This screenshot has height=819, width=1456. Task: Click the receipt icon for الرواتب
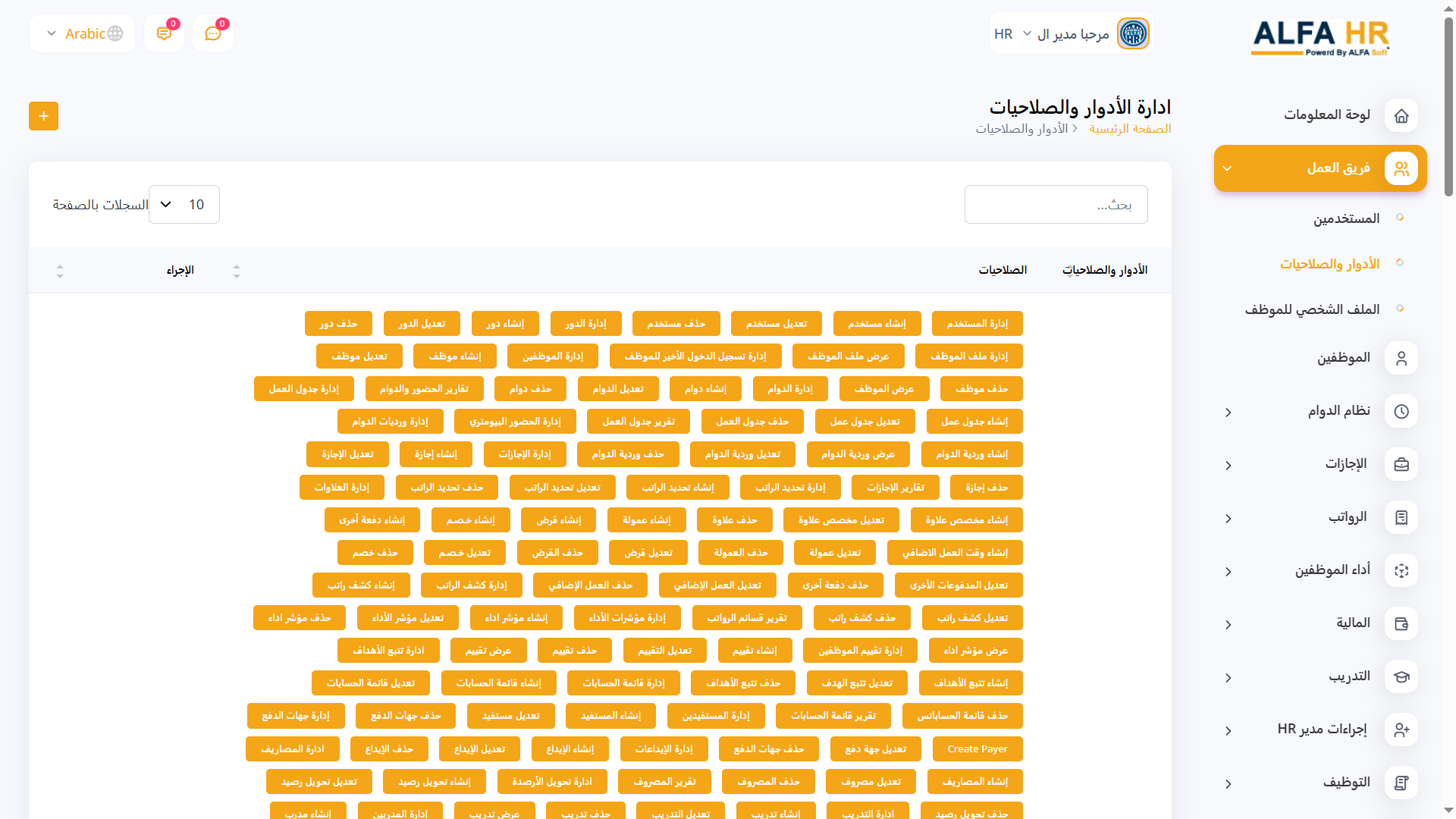[x=1401, y=517]
